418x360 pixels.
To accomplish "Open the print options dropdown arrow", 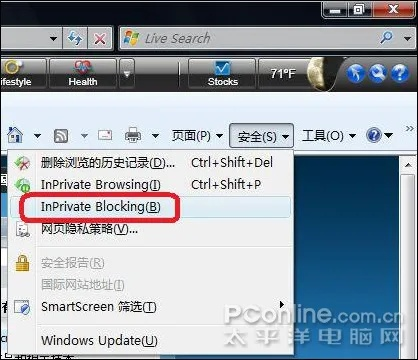I will click(155, 136).
